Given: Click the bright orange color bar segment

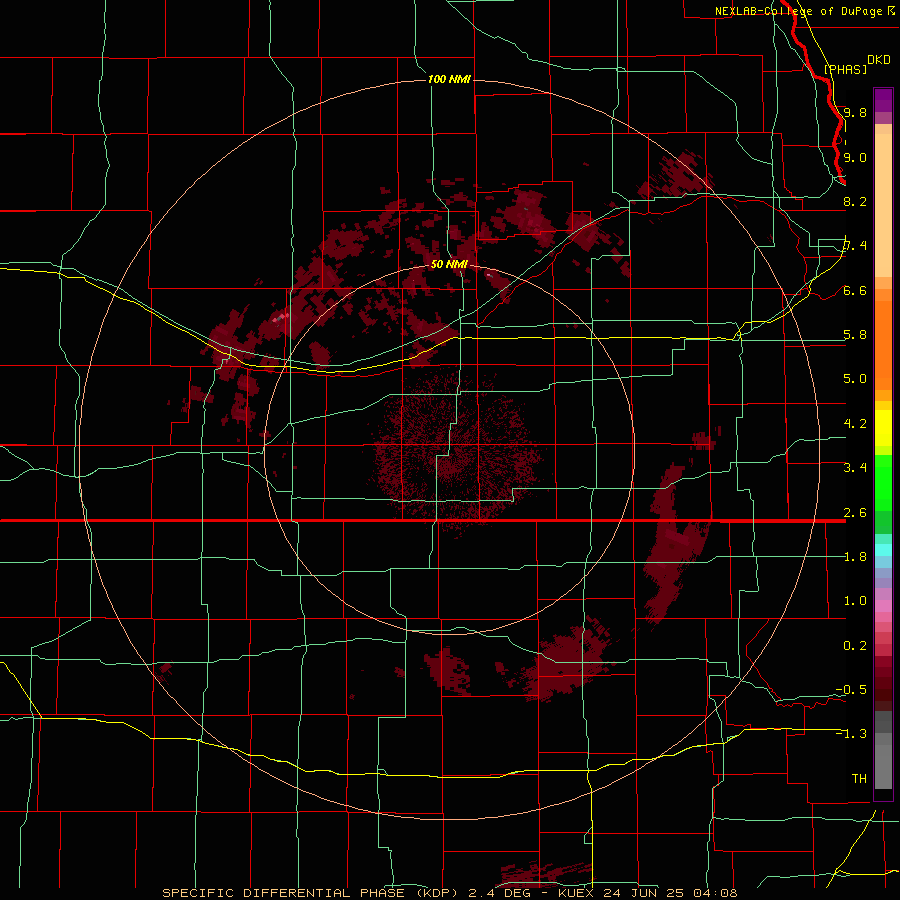Looking at the screenshot, I should (883, 344).
